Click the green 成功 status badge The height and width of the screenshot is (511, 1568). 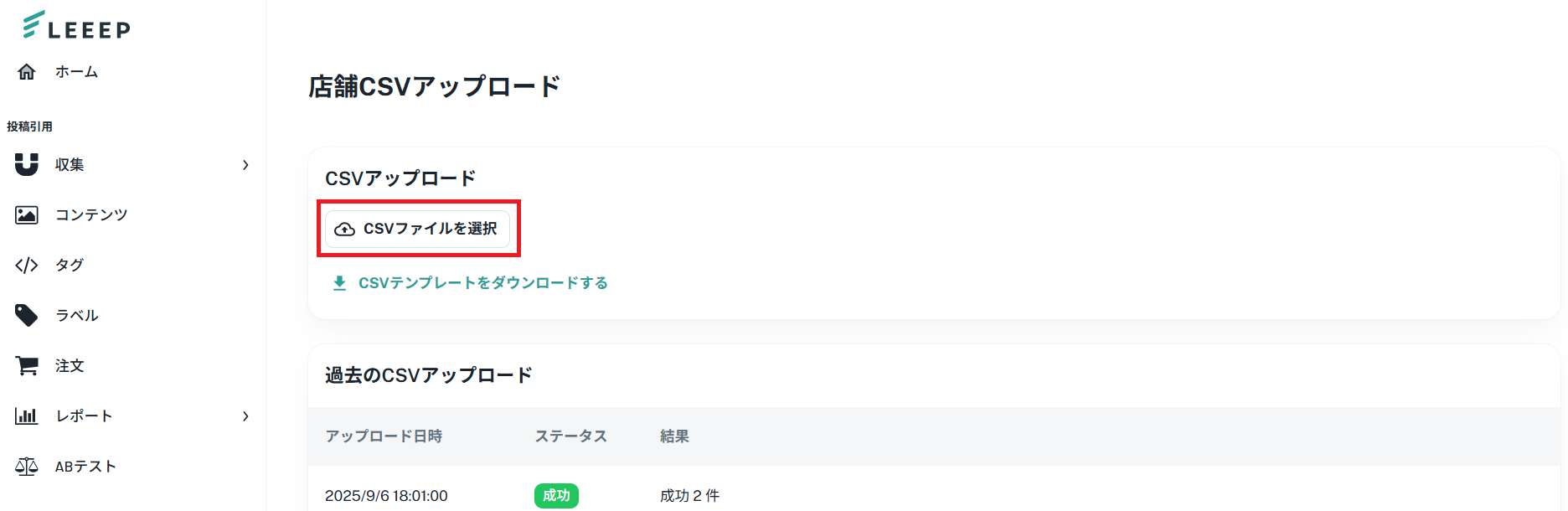556,496
